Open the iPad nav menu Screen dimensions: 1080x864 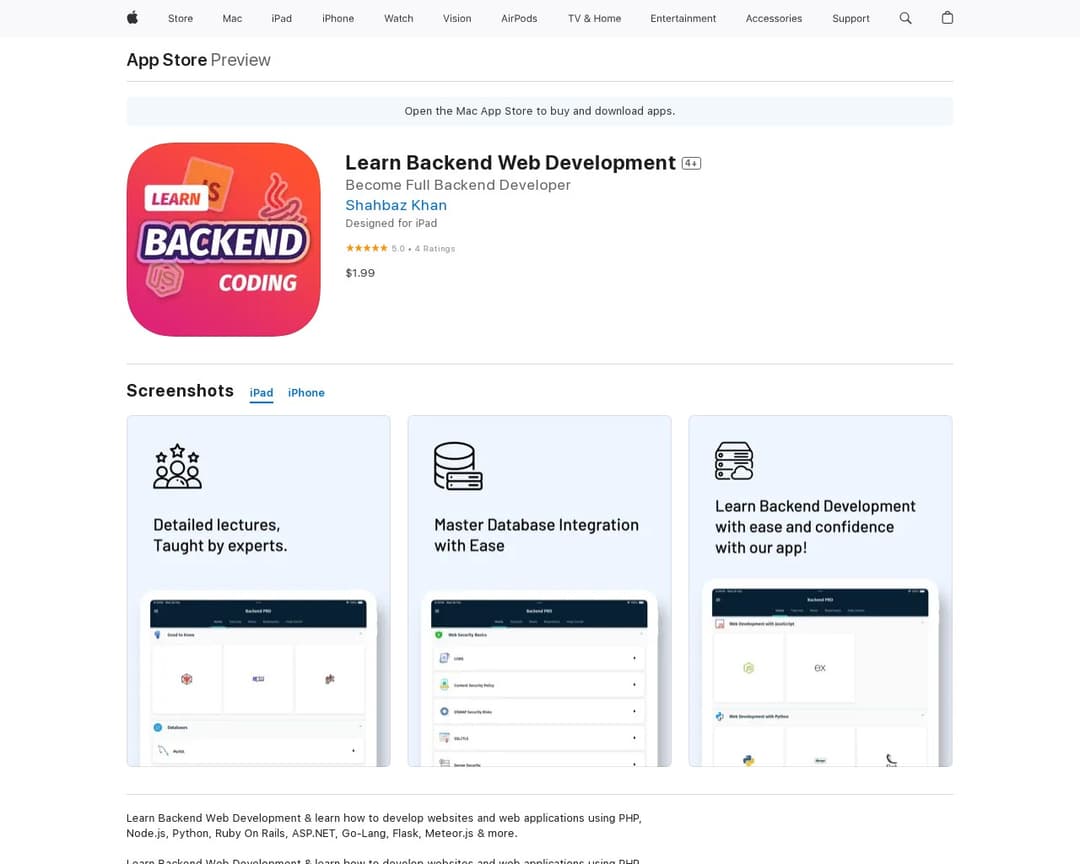coord(282,19)
